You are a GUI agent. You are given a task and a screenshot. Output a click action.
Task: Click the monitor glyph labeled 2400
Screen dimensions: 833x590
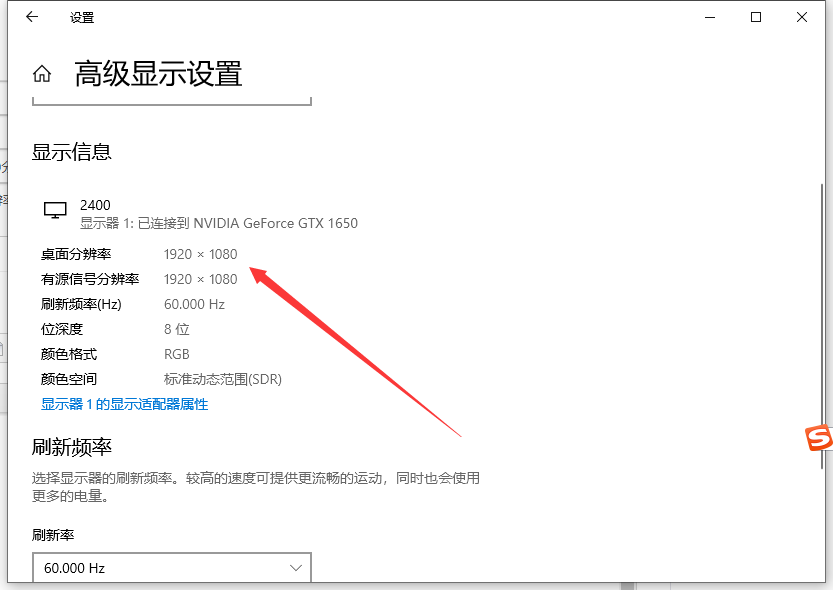click(x=56, y=210)
